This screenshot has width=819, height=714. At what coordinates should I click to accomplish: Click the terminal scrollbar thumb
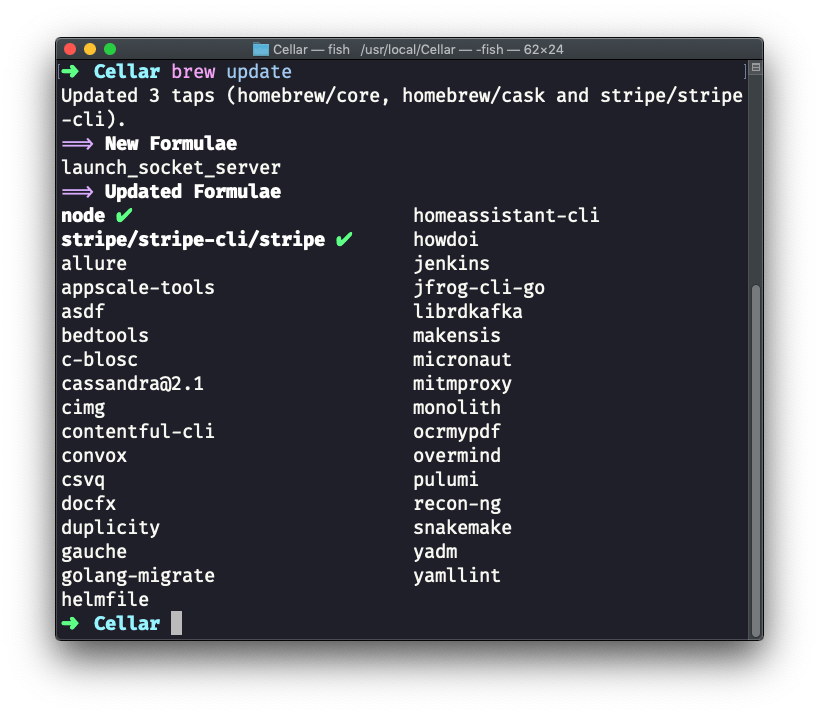tap(755, 460)
